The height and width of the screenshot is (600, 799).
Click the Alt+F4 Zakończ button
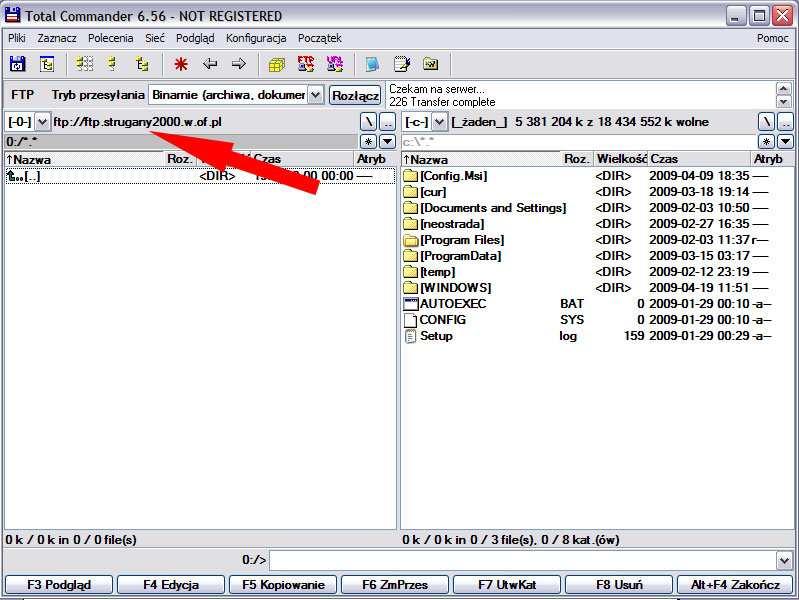click(x=735, y=585)
